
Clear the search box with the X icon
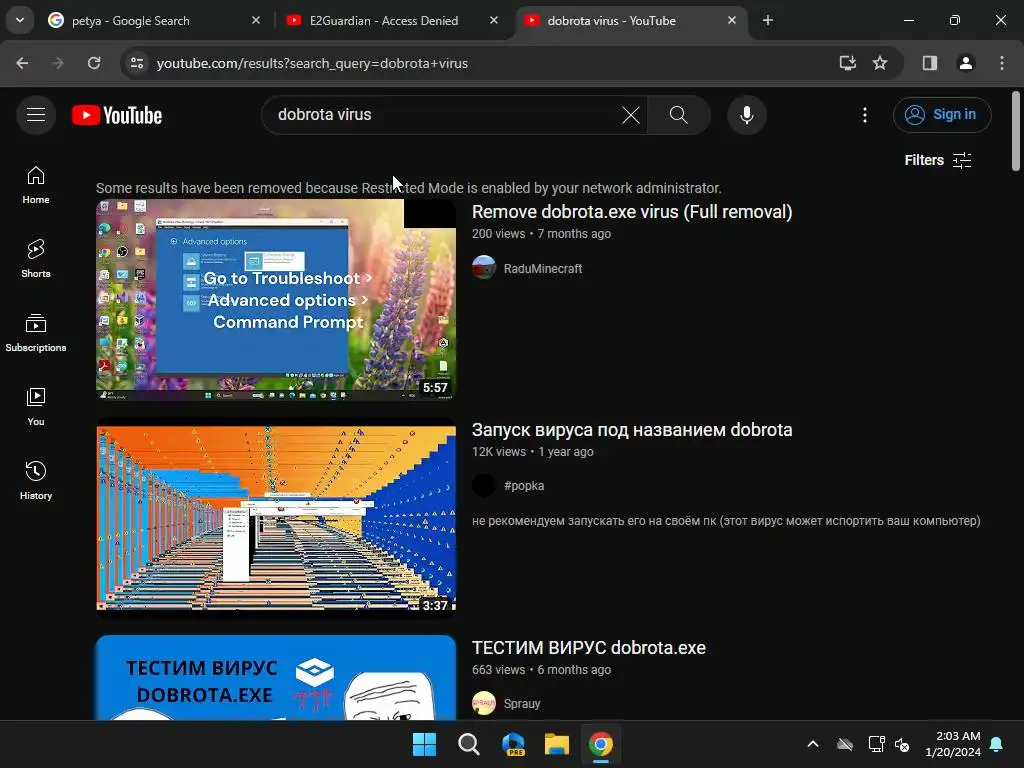point(631,115)
